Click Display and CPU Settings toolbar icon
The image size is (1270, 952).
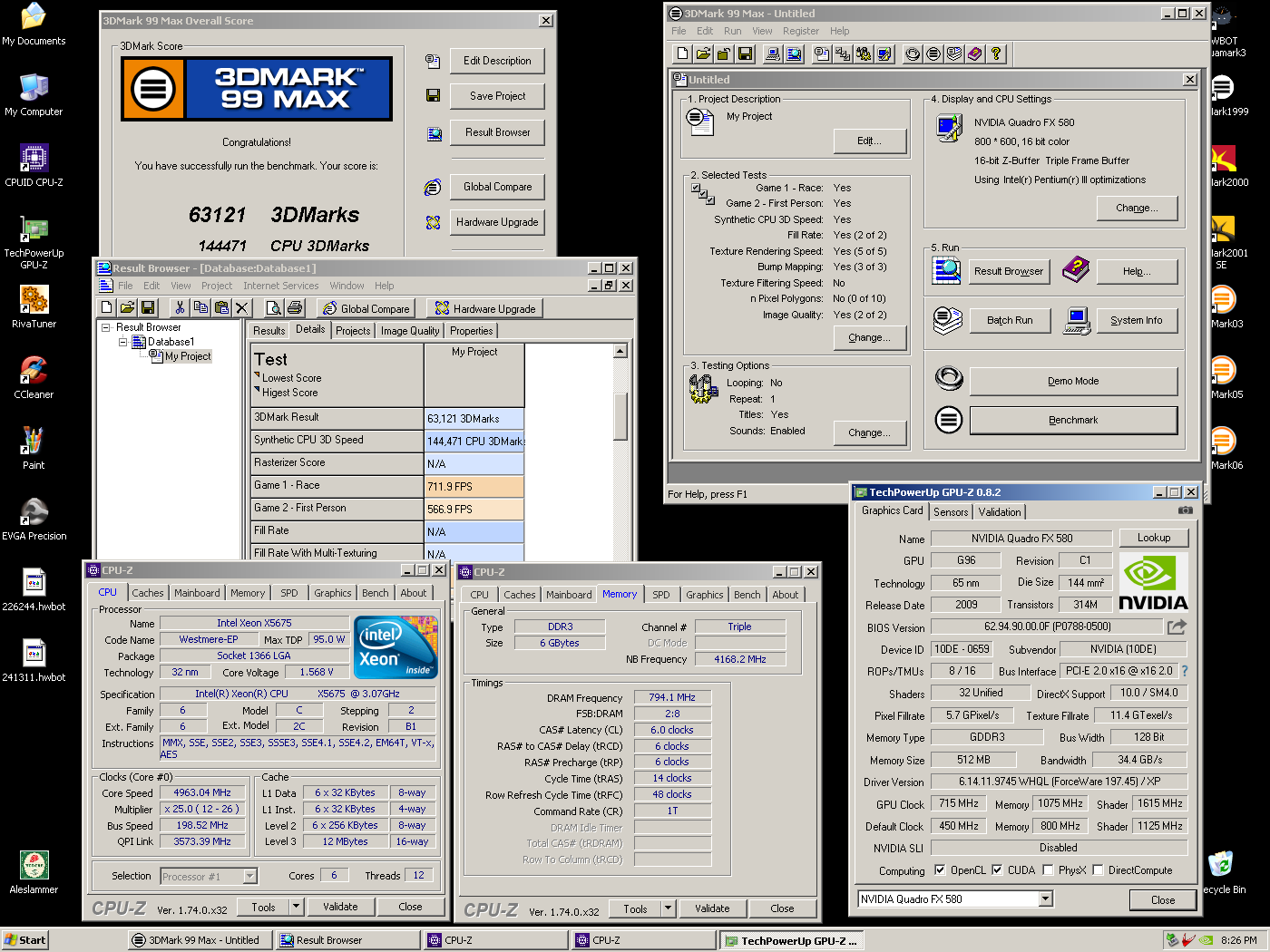coord(884,53)
